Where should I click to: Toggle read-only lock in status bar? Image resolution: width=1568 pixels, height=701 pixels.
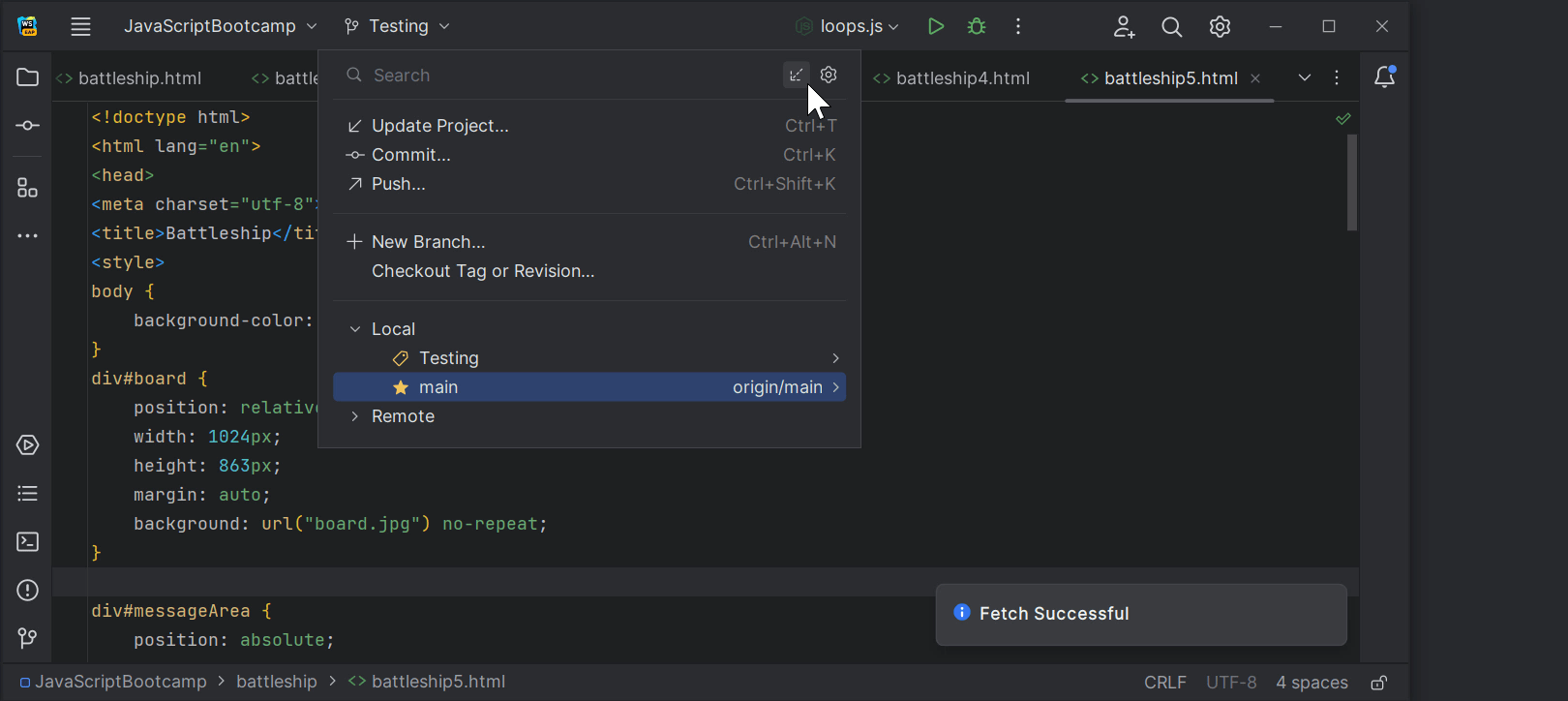point(1378,683)
